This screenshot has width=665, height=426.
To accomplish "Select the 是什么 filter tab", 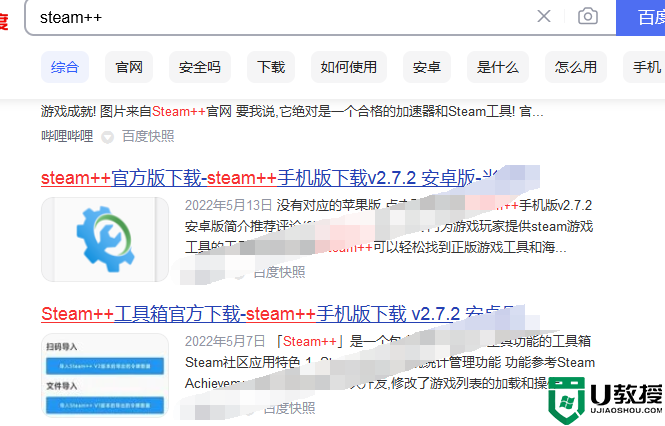I will point(497,67).
